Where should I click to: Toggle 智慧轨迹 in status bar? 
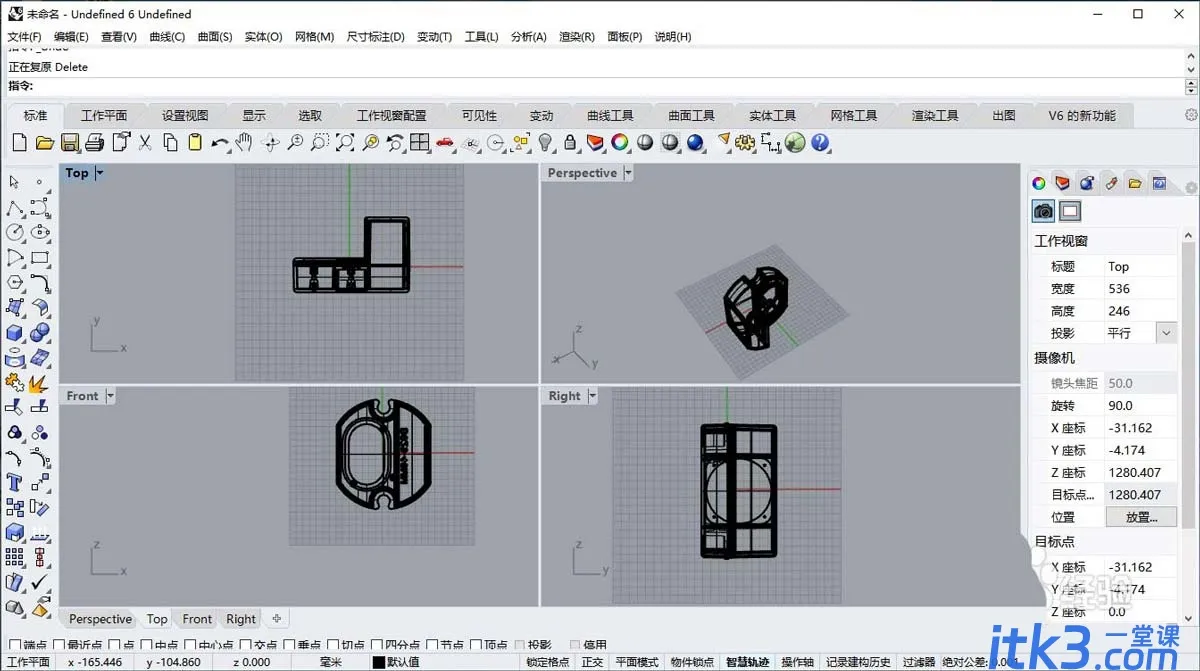(748, 662)
